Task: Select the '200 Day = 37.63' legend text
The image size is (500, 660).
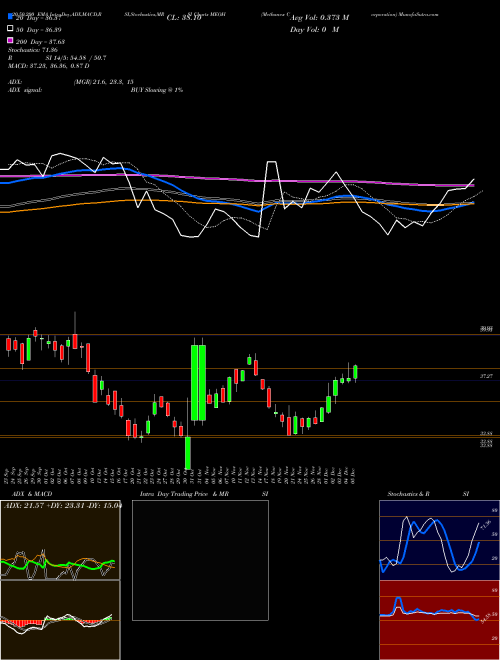Action: pos(40,42)
